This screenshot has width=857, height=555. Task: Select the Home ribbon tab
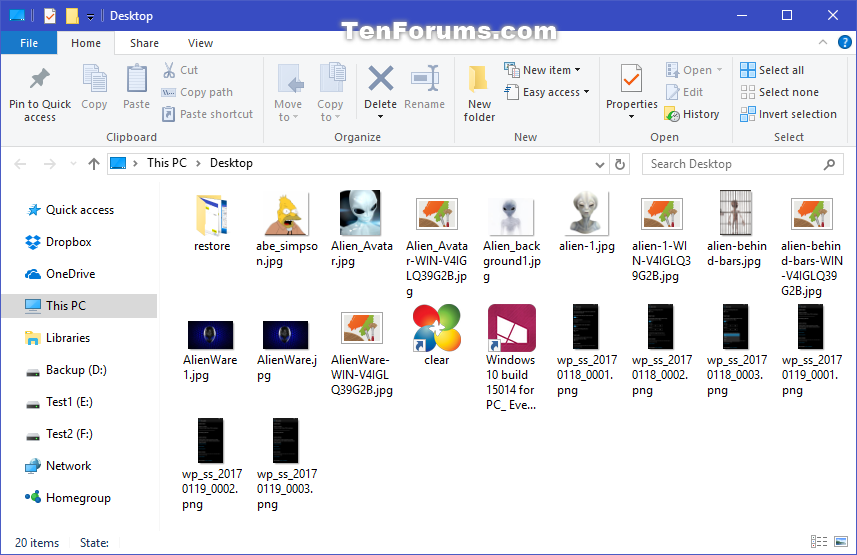pyautogui.click(x=86, y=43)
